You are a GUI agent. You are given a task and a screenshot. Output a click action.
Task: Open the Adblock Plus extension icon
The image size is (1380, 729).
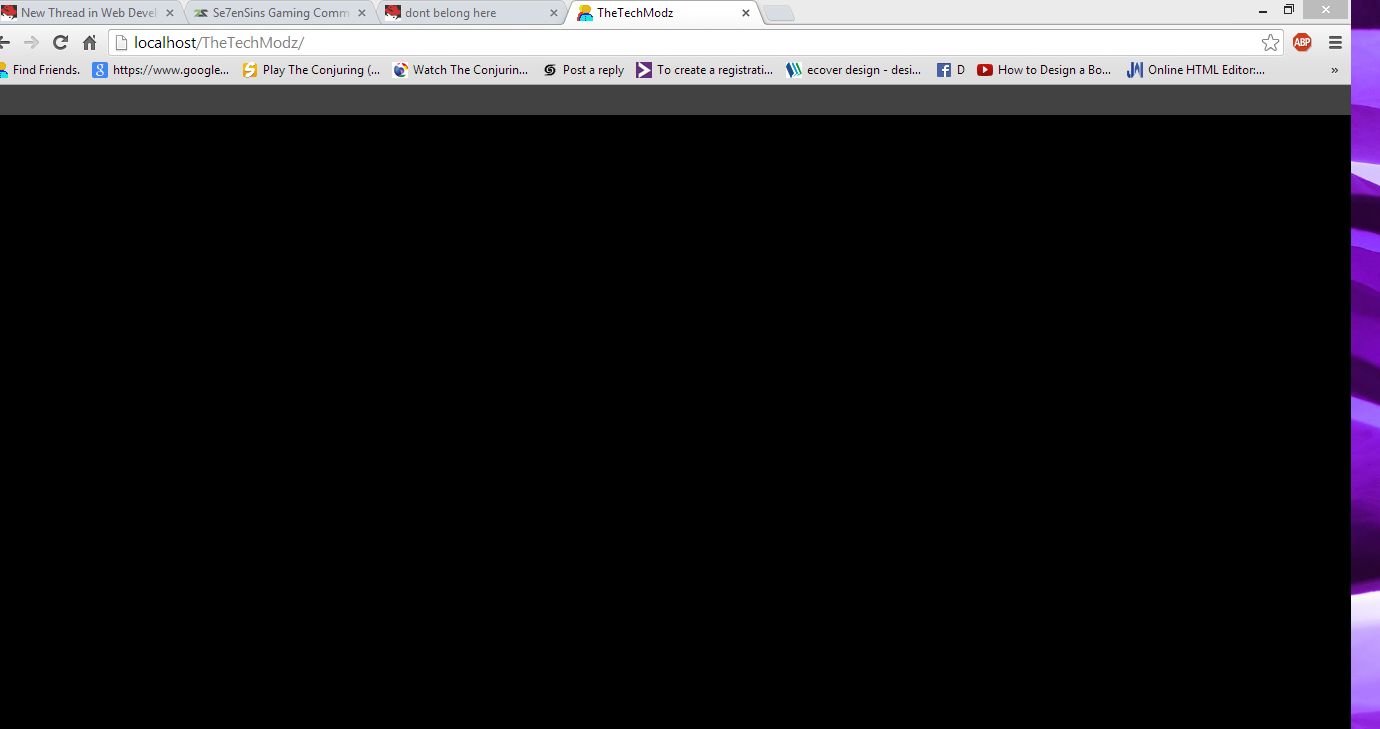pos(1302,42)
